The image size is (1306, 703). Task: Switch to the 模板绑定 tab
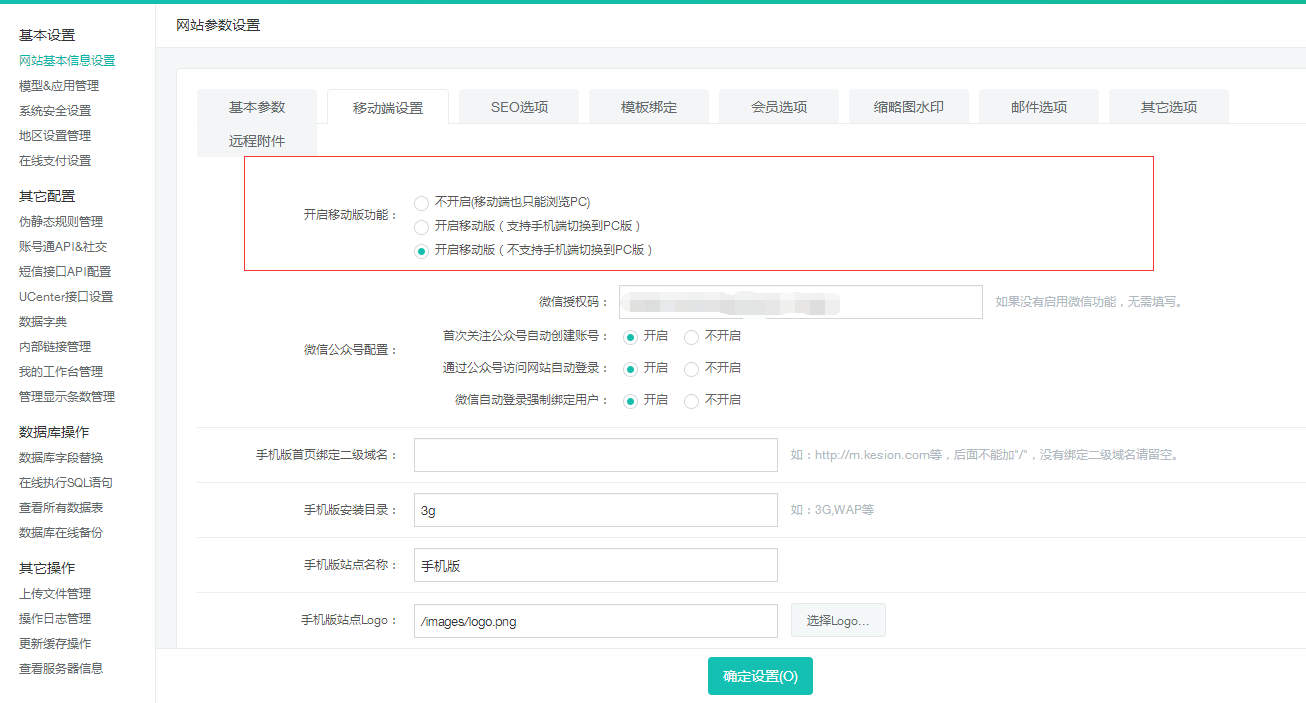[648, 105]
